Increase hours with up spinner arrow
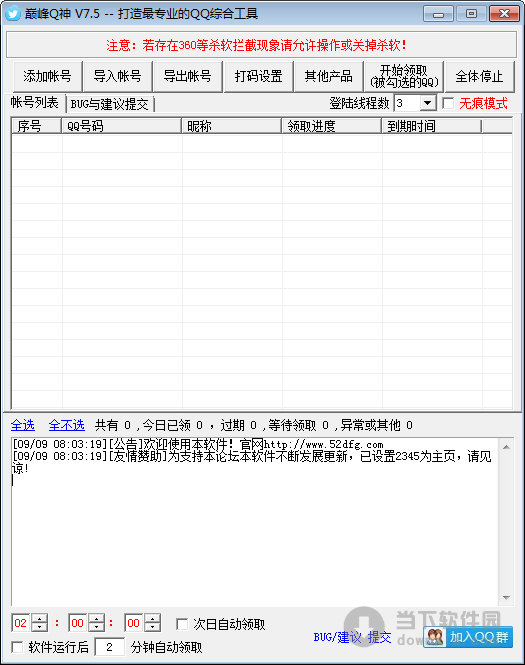This screenshot has width=525, height=665. 40,618
